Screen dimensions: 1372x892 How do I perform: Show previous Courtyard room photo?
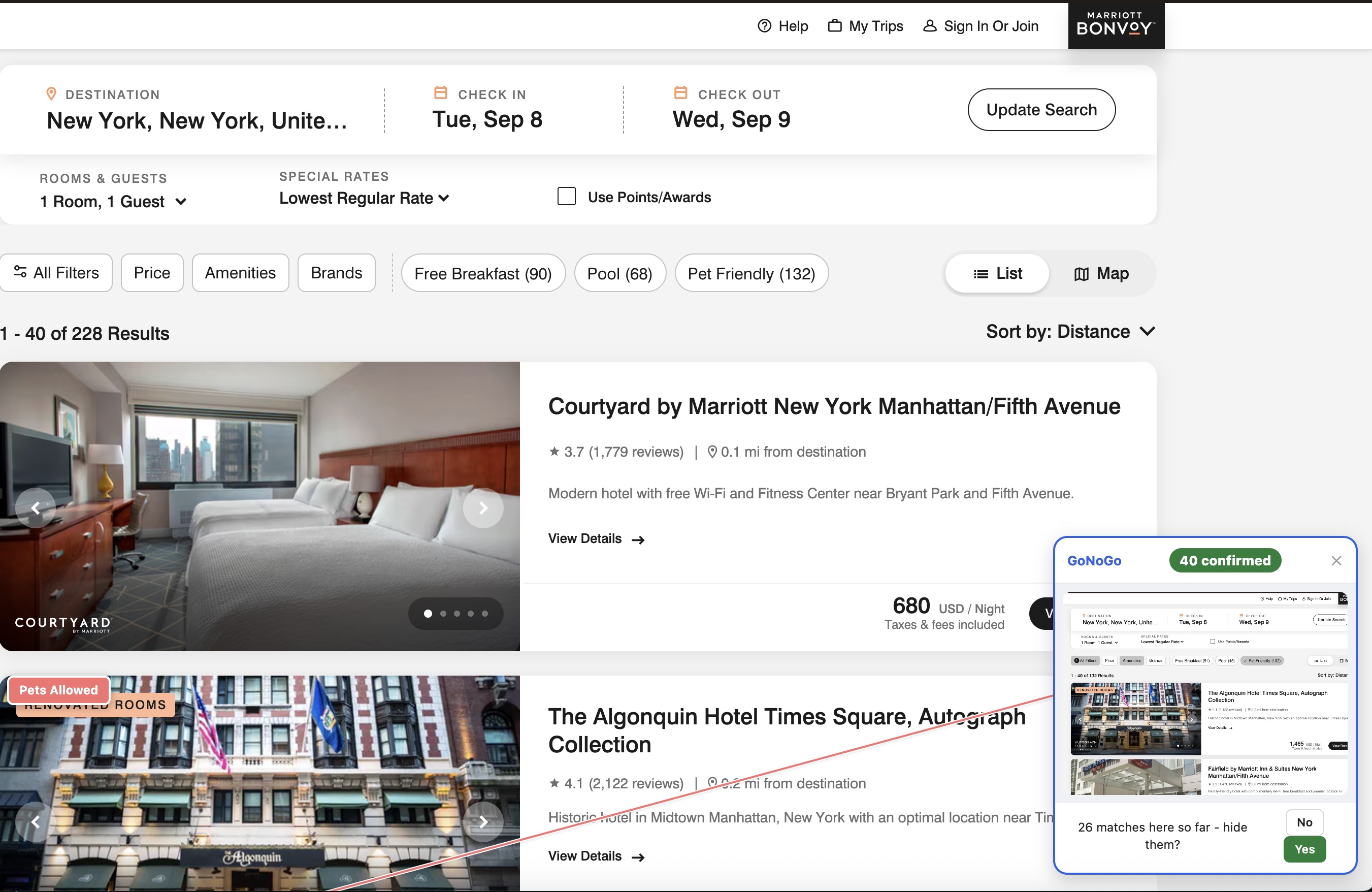(x=36, y=508)
